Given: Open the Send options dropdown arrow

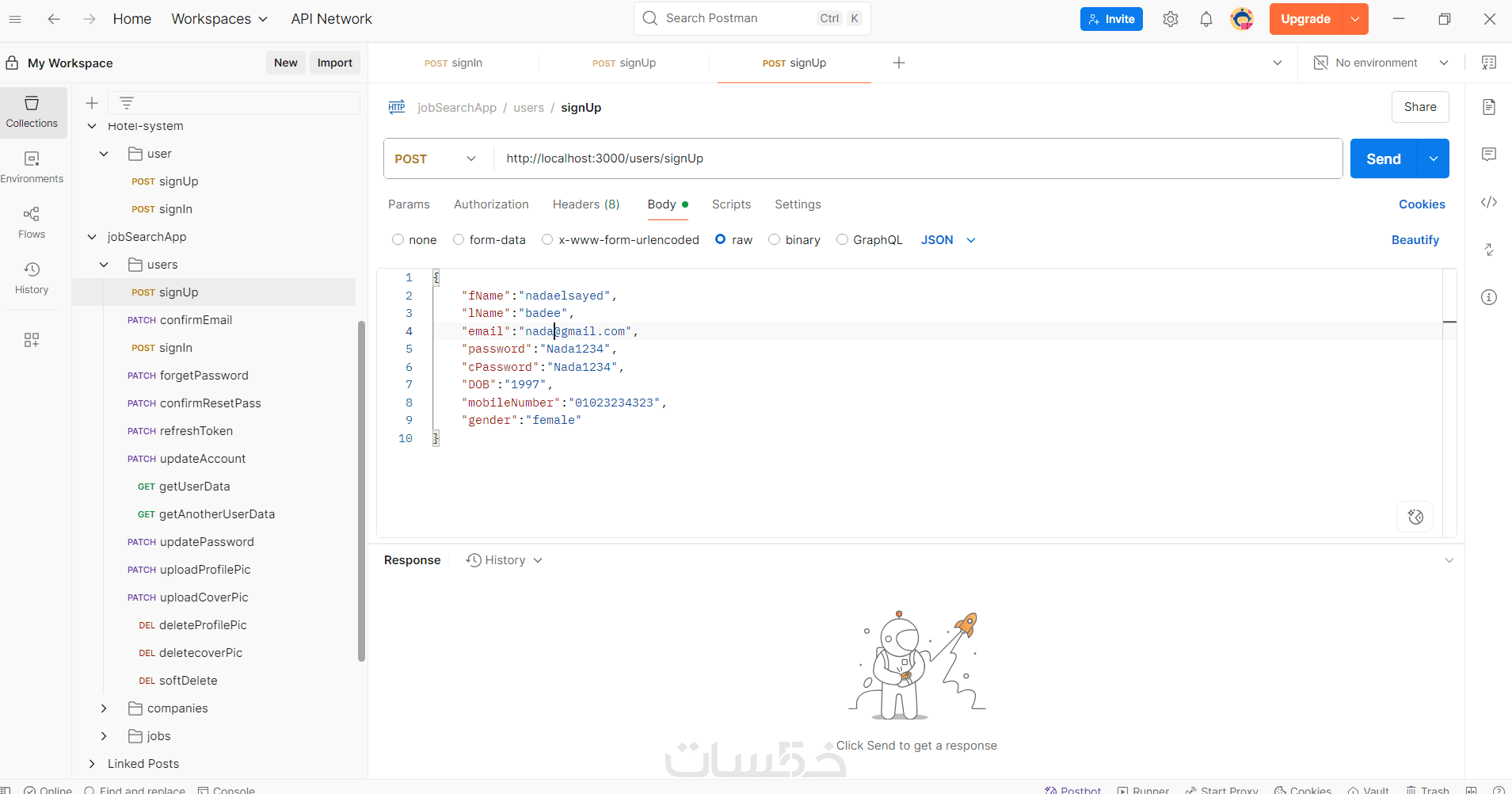Looking at the screenshot, I should pos(1434,158).
